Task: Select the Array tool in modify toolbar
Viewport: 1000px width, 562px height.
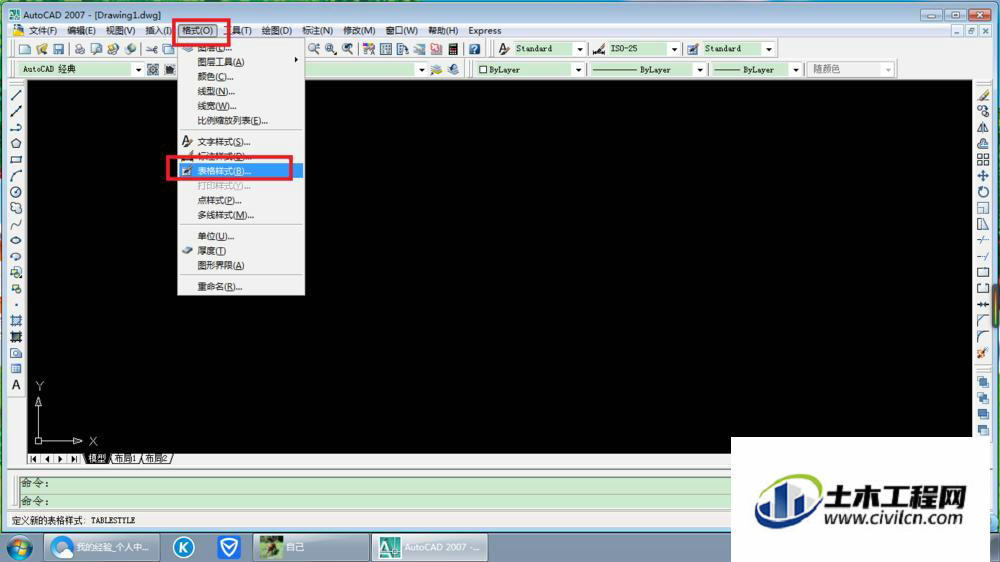Action: (x=983, y=159)
